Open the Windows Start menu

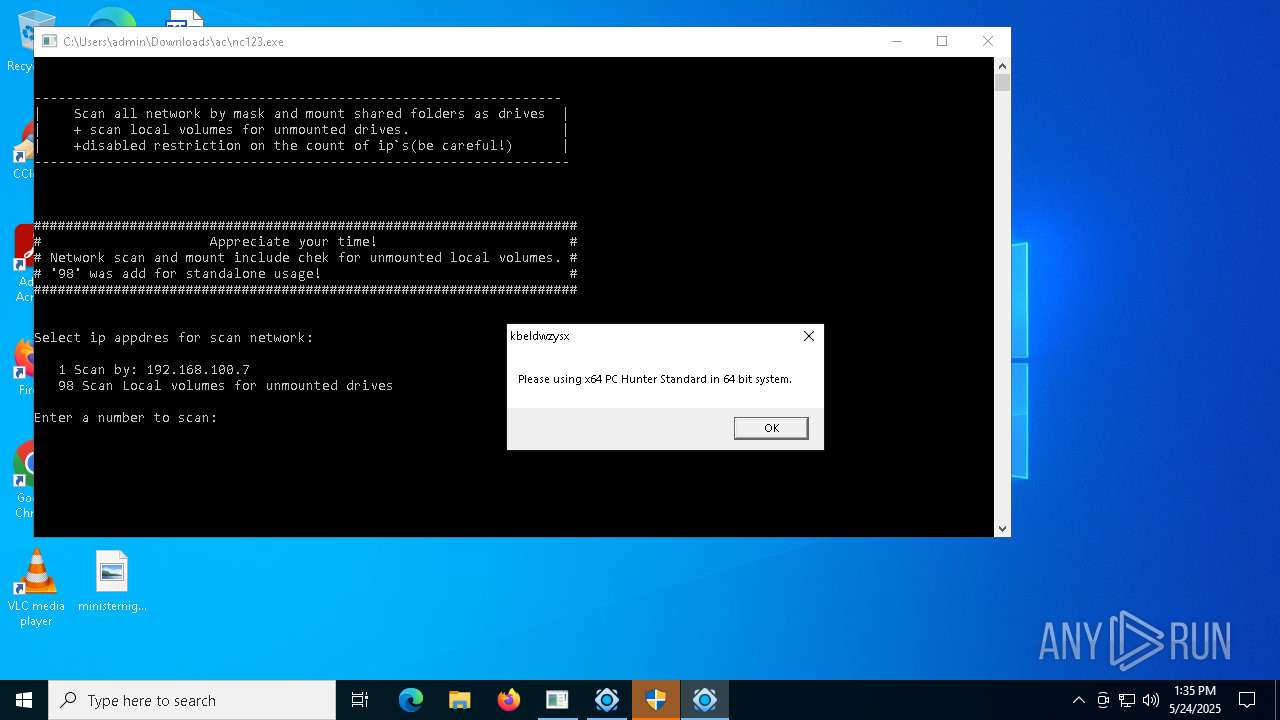pyautogui.click(x=24, y=700)
